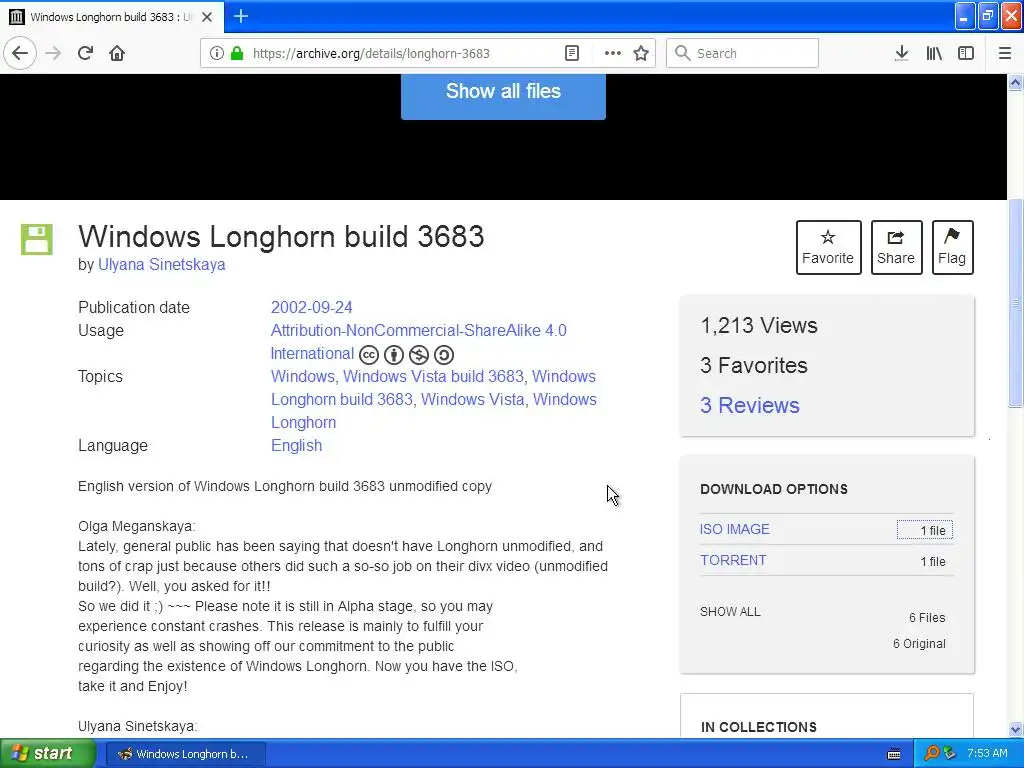Click the green floppy disk software icon
Image resolution: width=1024 pixels, height=768 pixels.
click(37, 239)
